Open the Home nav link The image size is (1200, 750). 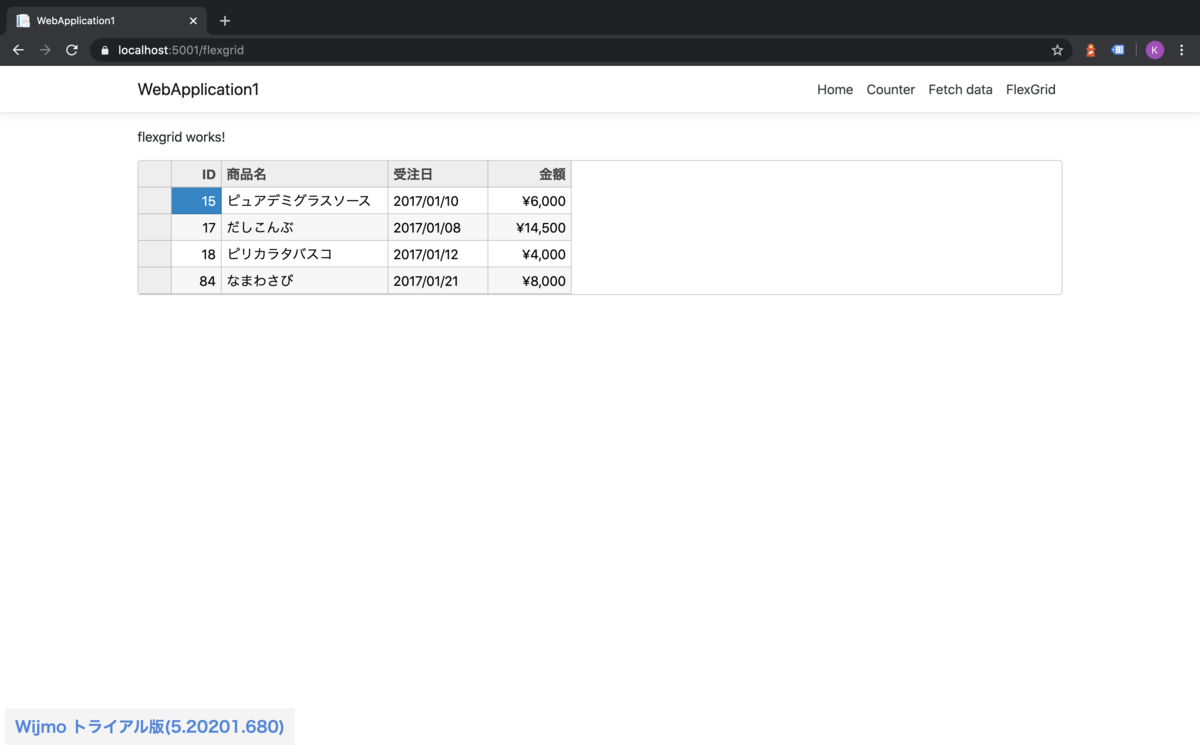click(x=835, y=89)
